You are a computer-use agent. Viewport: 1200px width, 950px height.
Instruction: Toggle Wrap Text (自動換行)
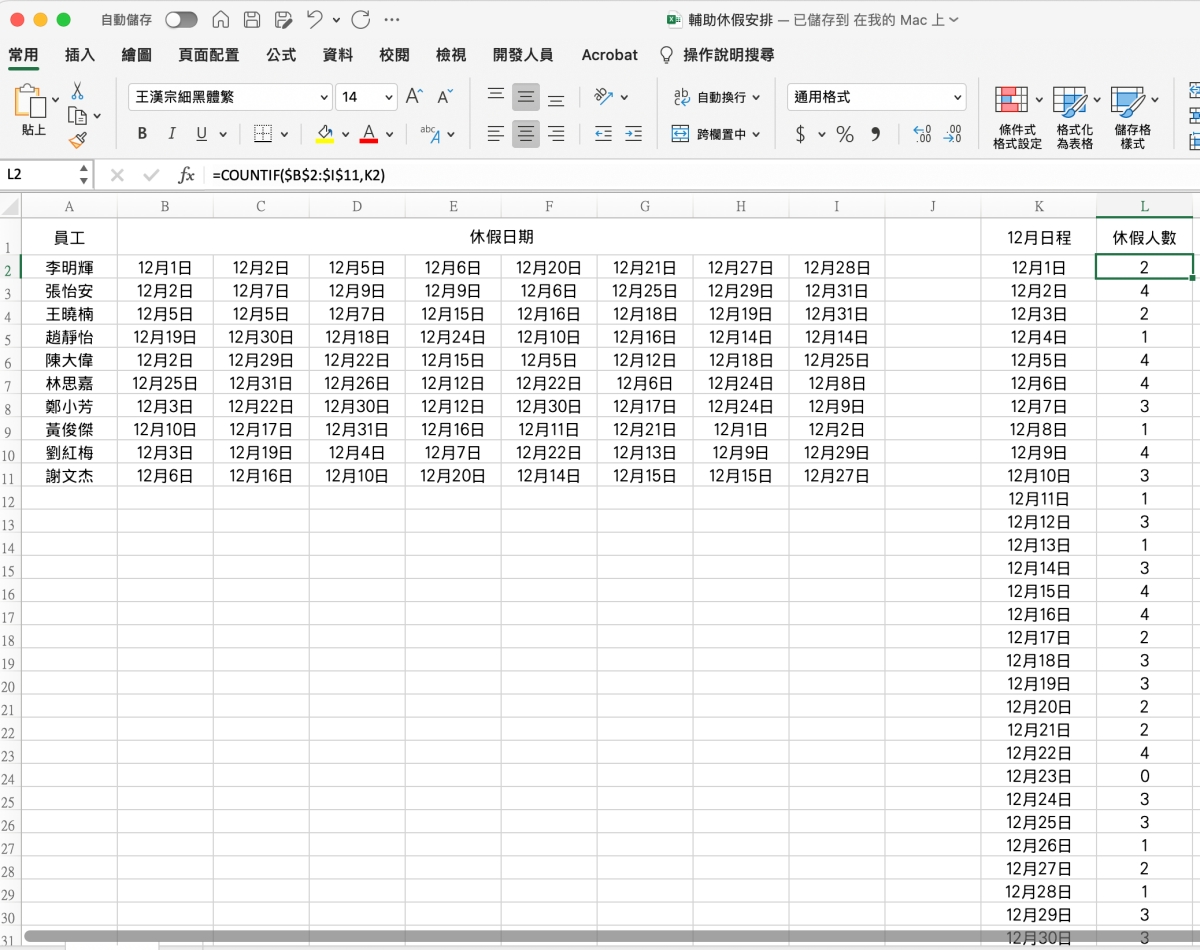coord(716,97)
